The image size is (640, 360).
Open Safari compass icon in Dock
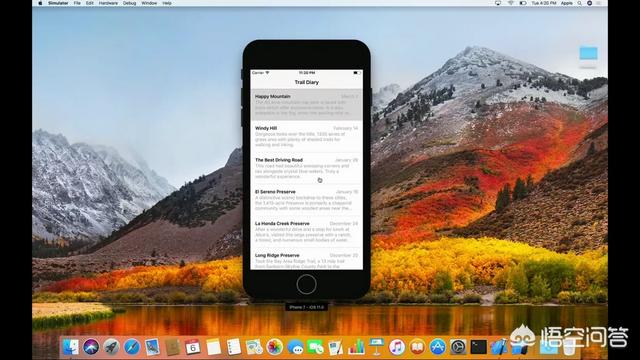tap(131, 347)
